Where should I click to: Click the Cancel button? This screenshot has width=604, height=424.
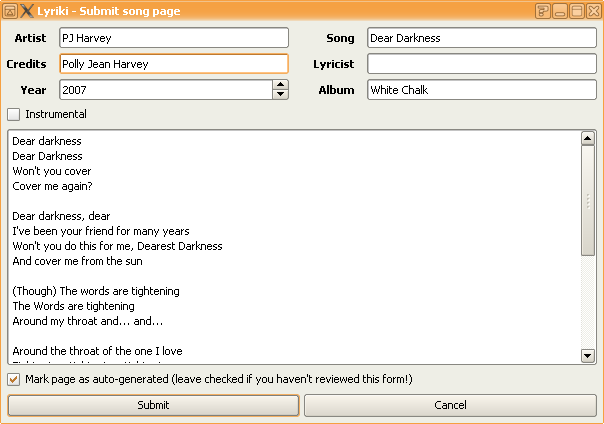pyautogui.click(x=450, y=405)
